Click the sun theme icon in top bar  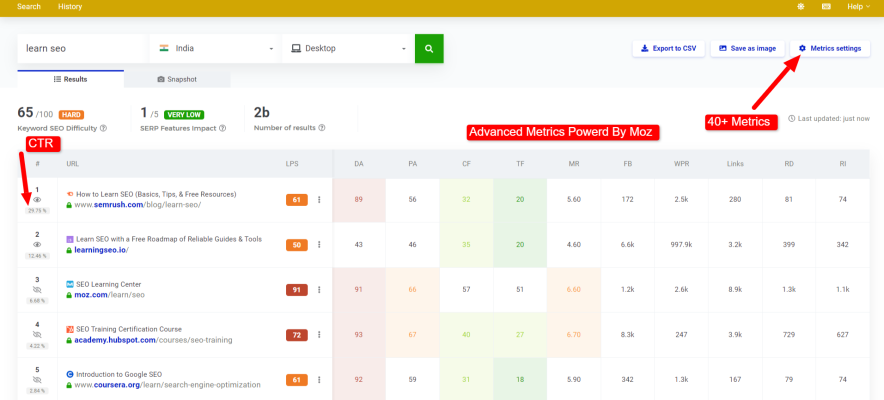(801, 7)
